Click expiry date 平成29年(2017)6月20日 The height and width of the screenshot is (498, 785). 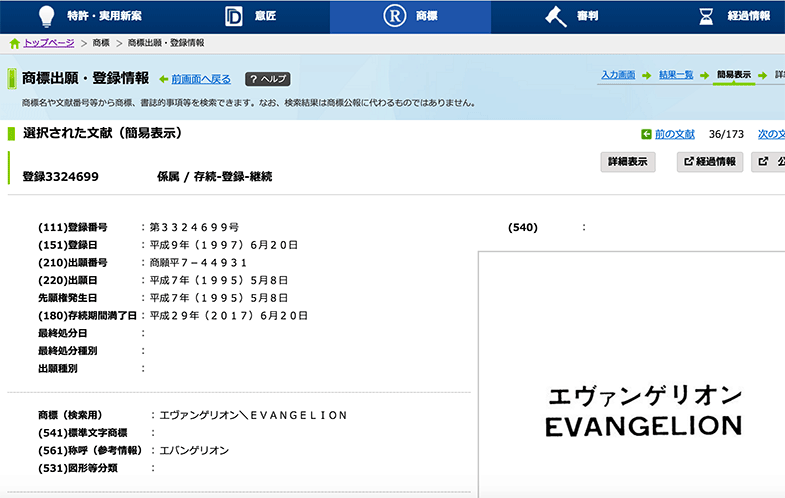pos(229,315)
